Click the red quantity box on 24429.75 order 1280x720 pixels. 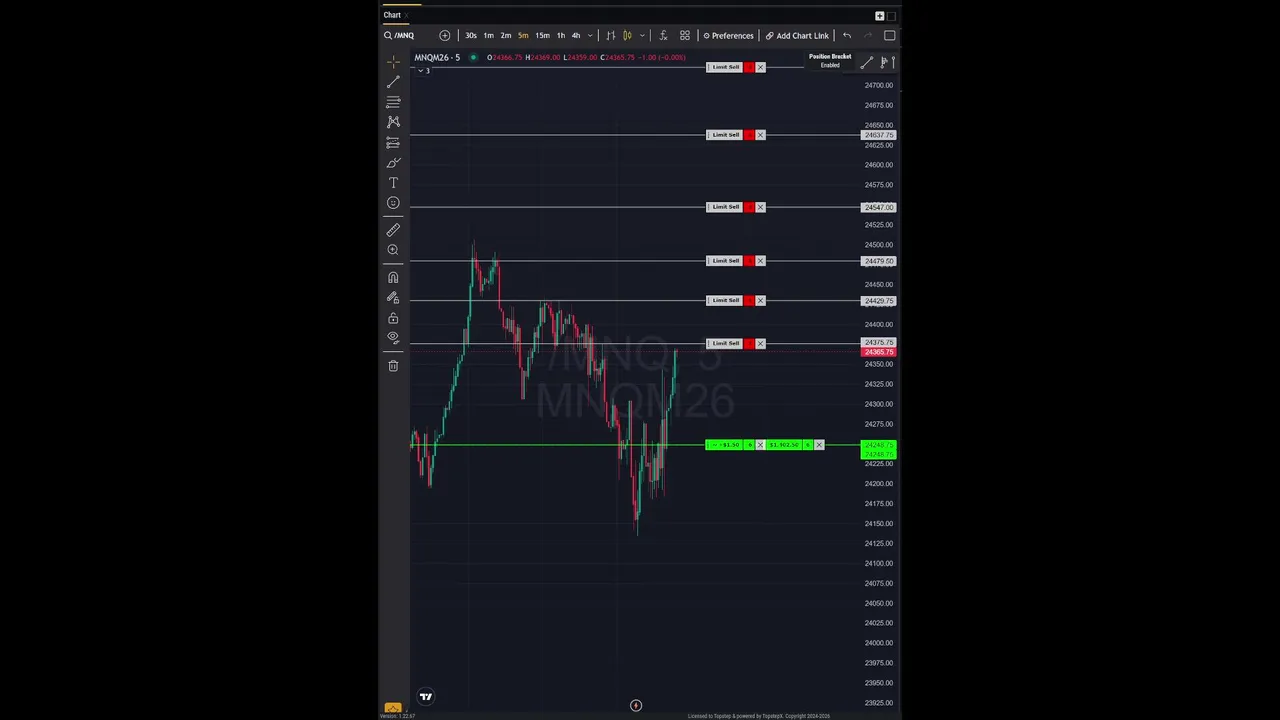tap(749, 301)
